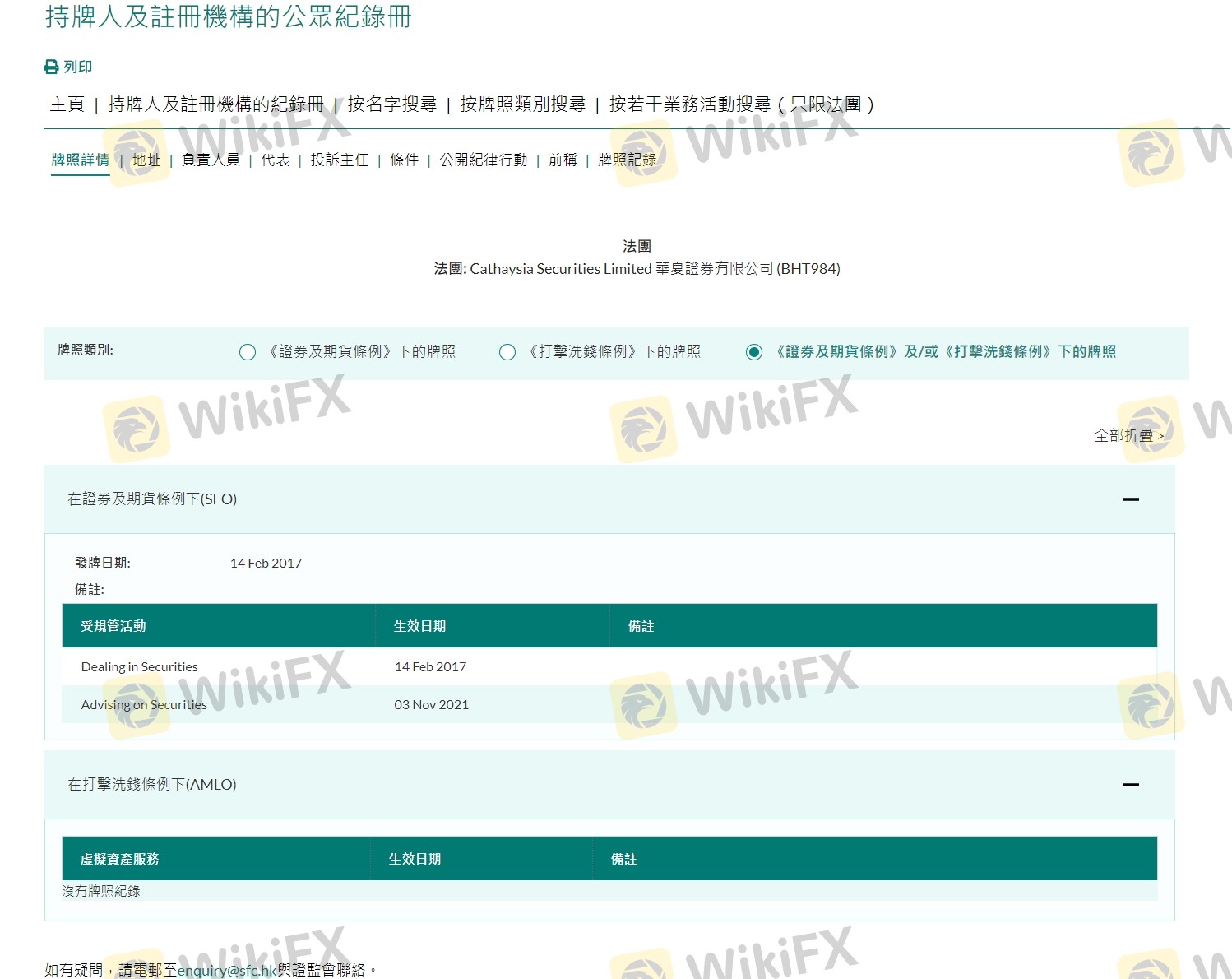Go to 主頁 in the navigation
The image size is (1232, 979).
(x=67, y=104)
